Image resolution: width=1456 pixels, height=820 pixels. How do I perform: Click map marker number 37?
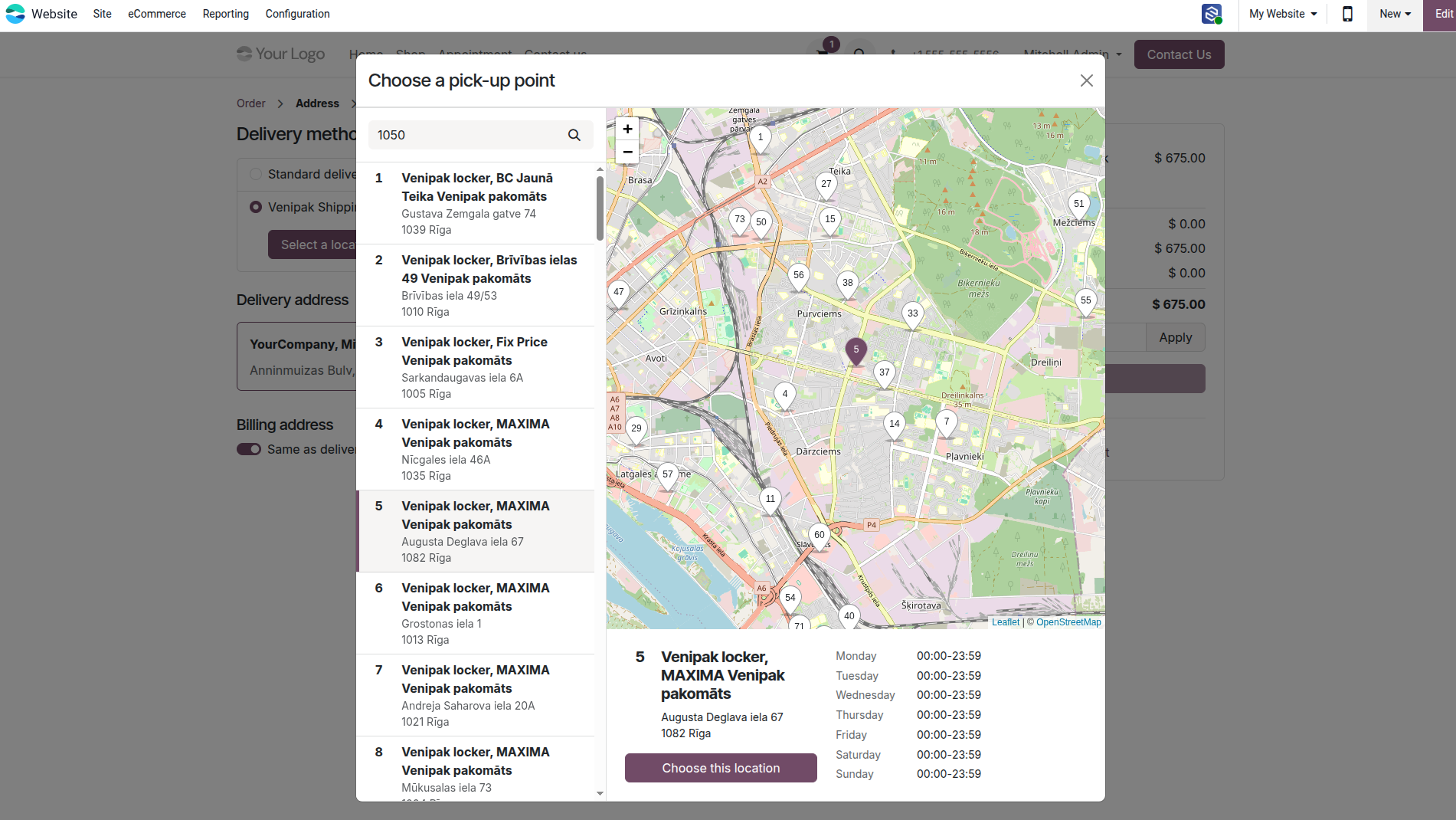coord(885,374)
